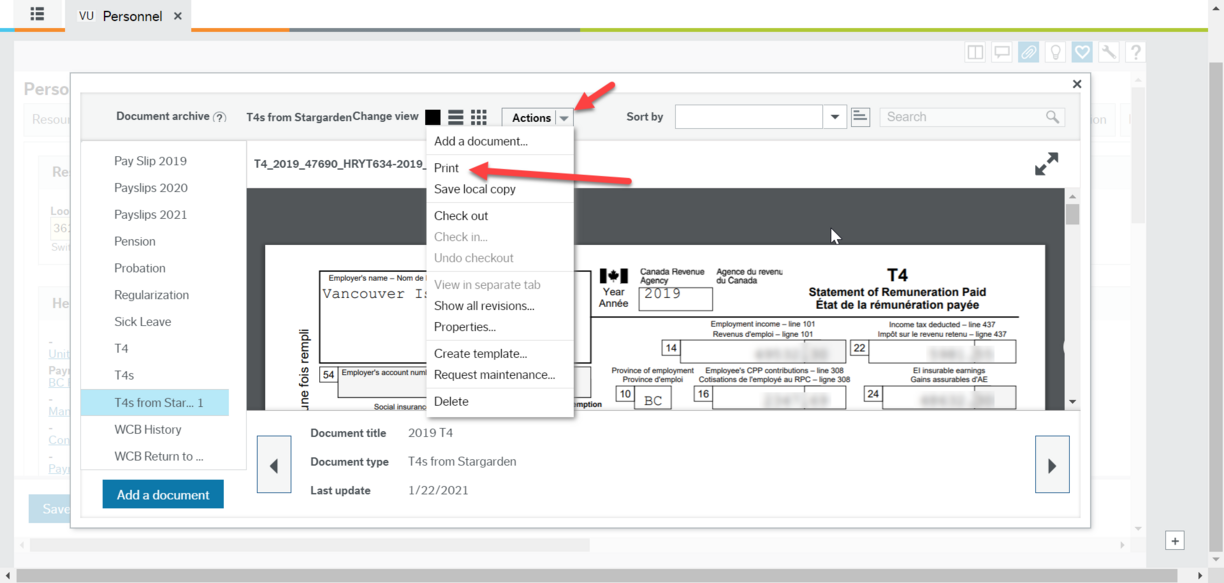Open the help question mark icon
Screen dimensions: 1224x583
click(1135, 51)
